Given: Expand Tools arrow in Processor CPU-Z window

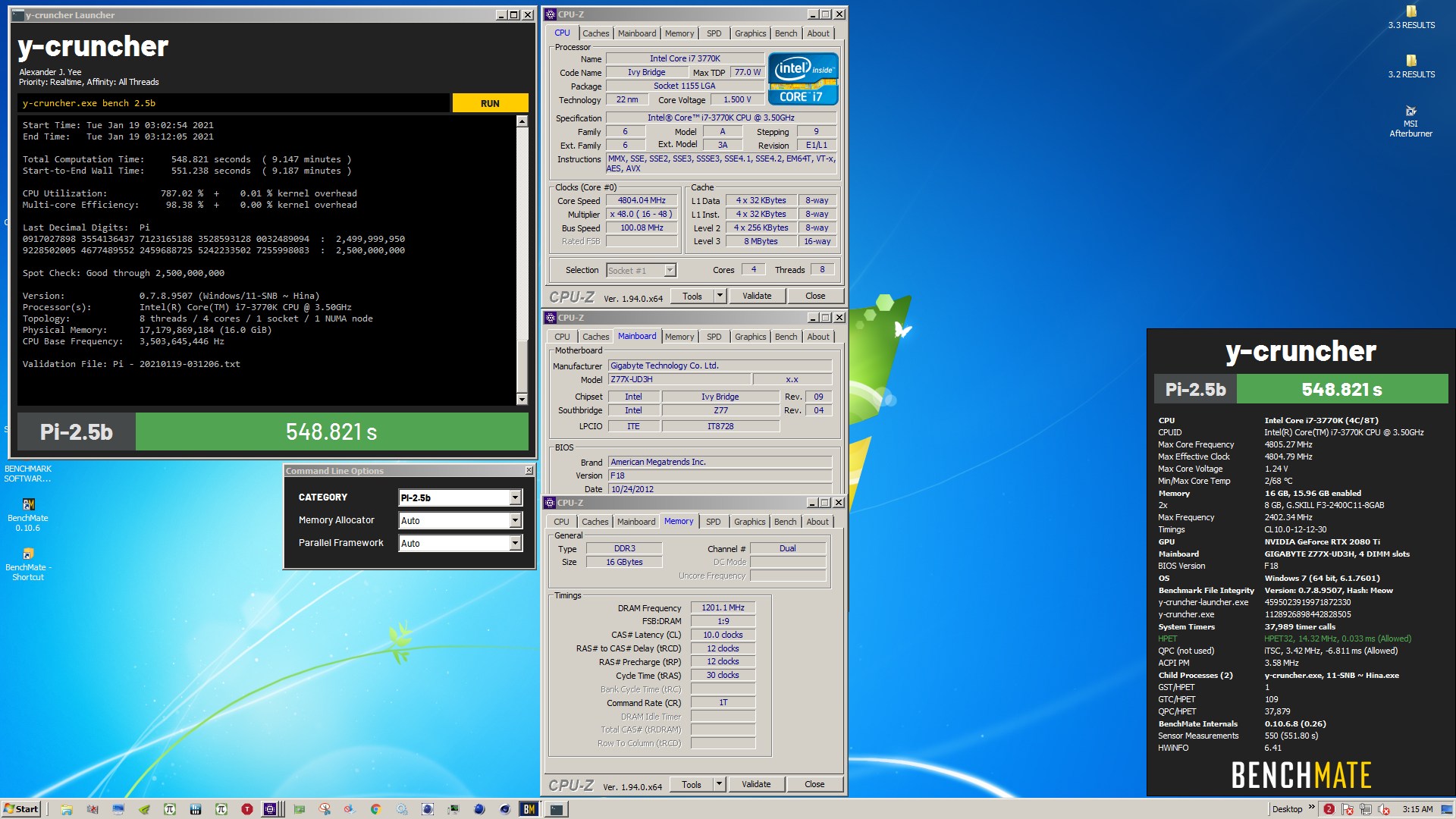Looking at the screenshot, I should [720, 296].
